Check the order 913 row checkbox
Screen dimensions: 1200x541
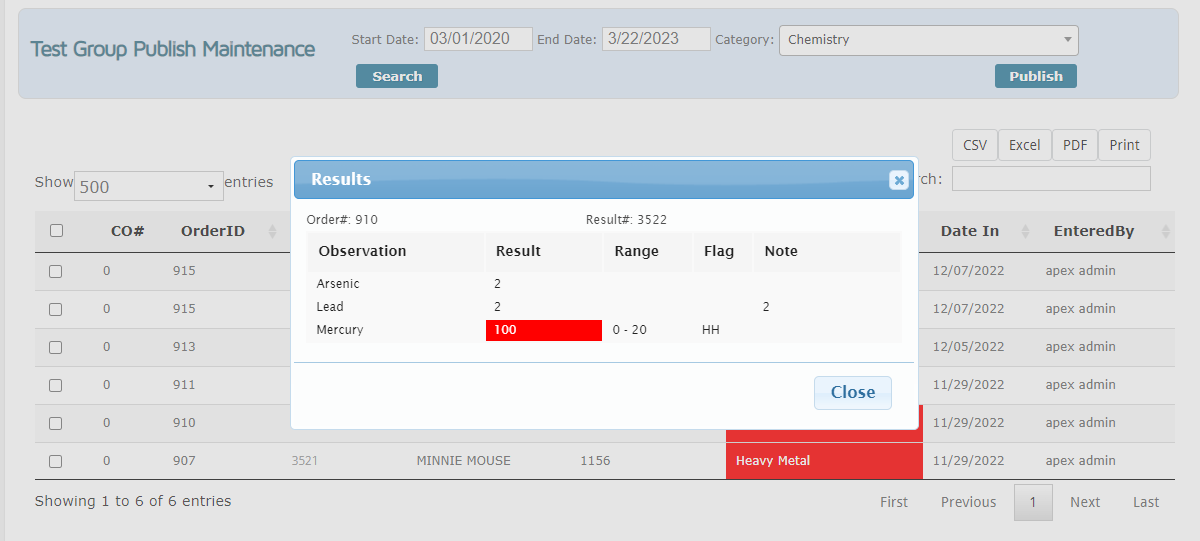click(56, 347)
